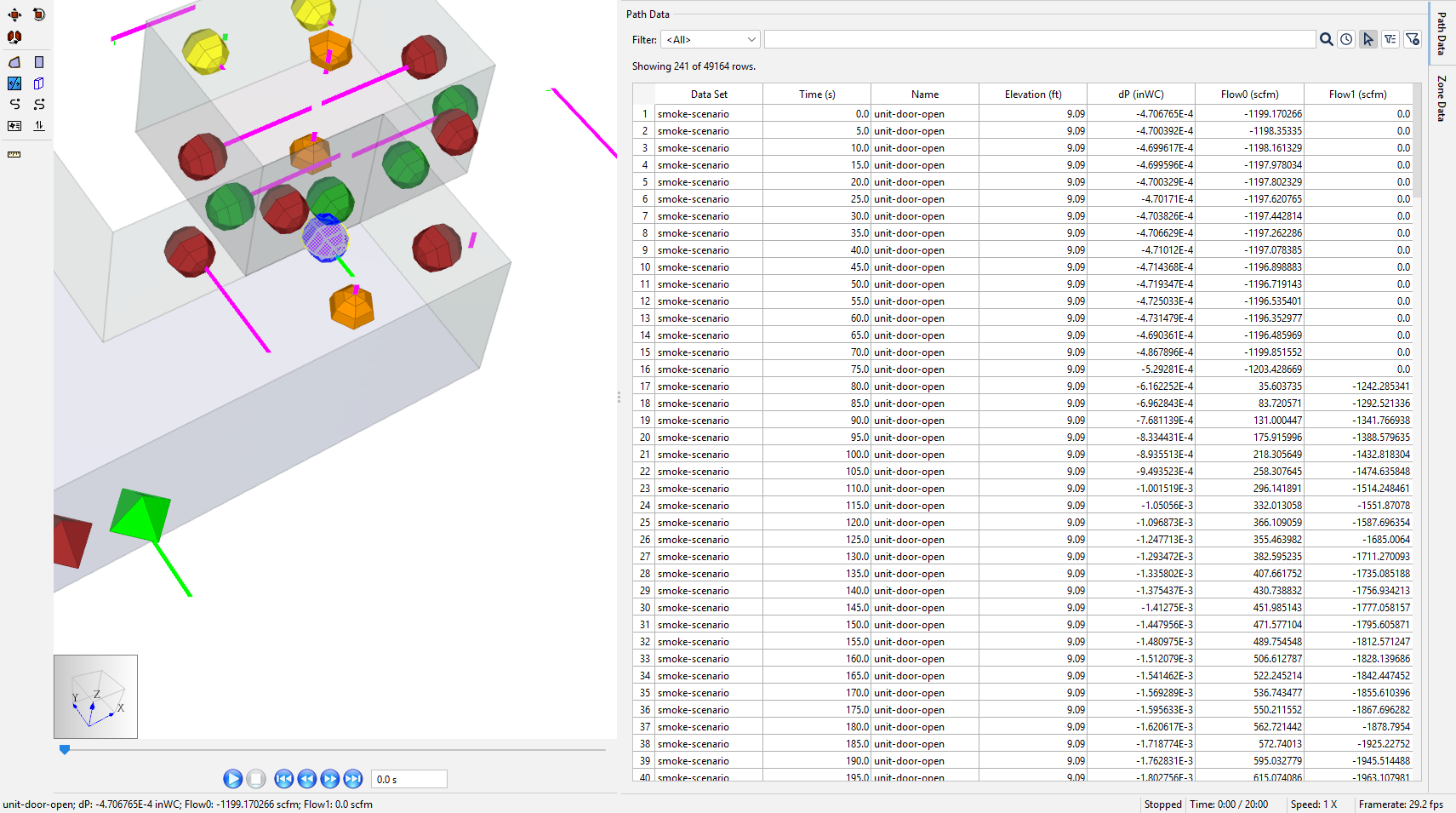The width and height of the screenshot is (1456, 813).
Task: Click the blue wireframe box icon
Action: pyautogui.click(x=38, y=83)
